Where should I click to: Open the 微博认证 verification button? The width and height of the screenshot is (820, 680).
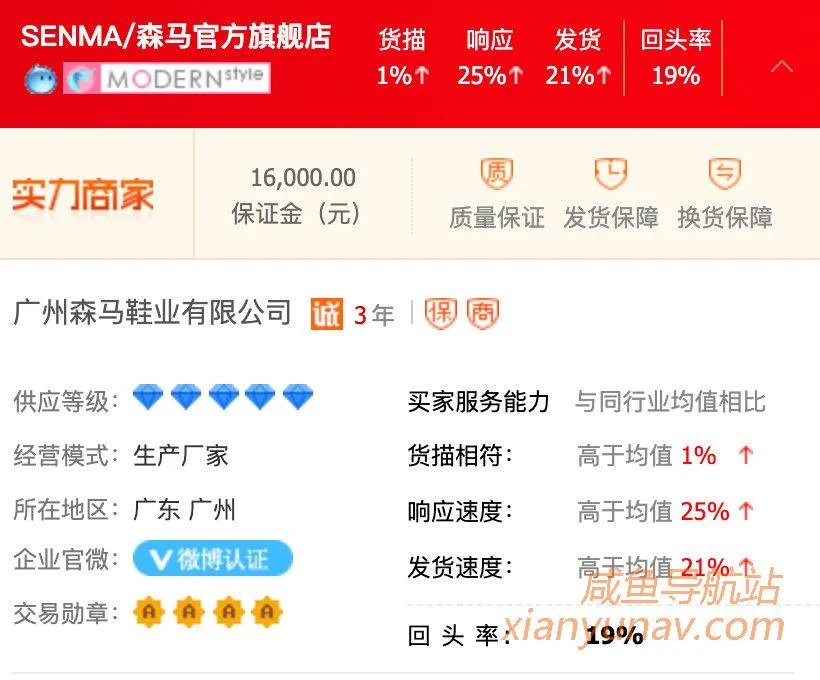tap(213, 558)
